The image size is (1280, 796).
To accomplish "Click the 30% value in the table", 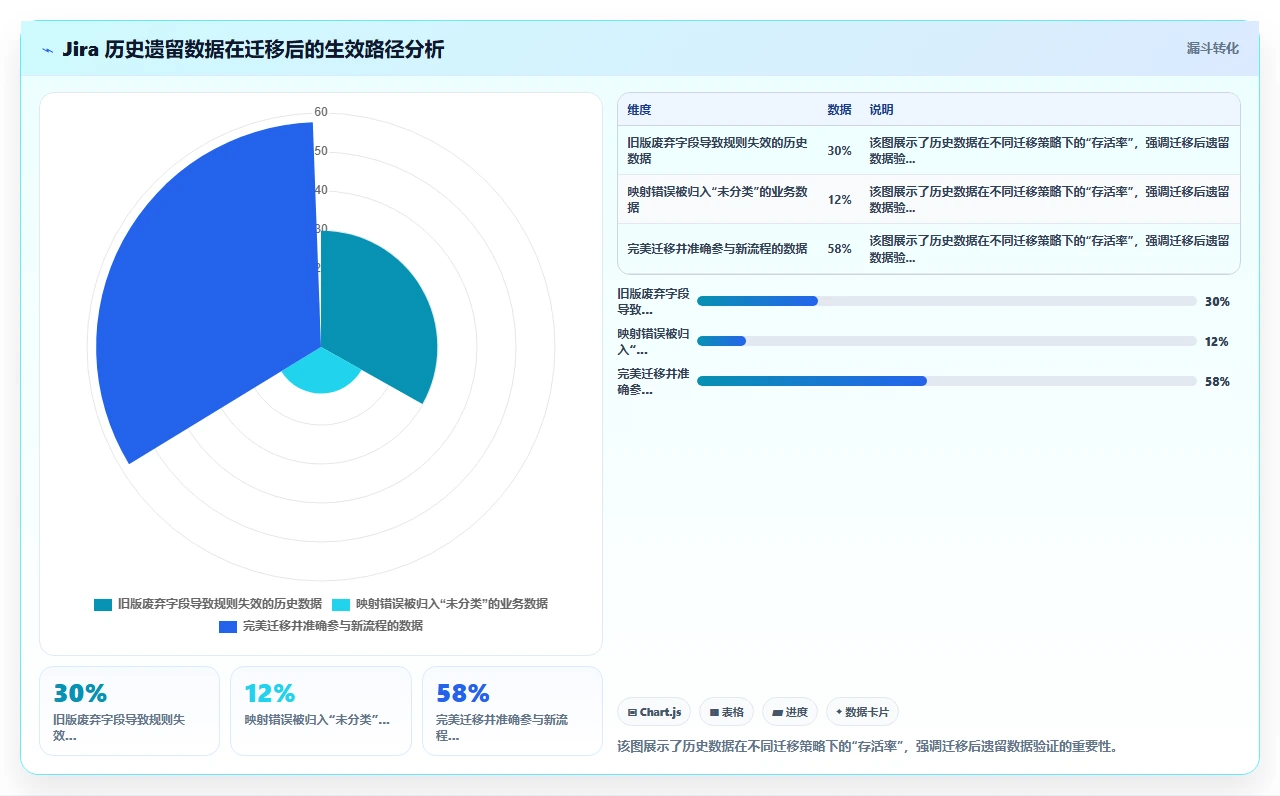I will tap(839, 150).
